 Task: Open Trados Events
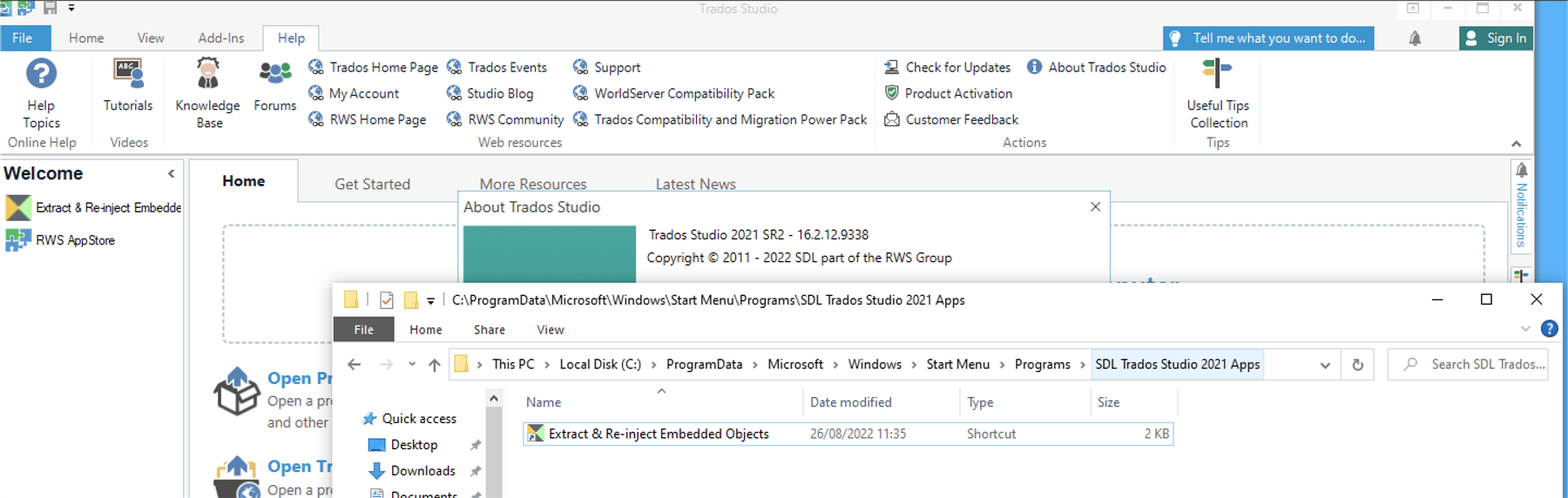(x=497, y=67)
